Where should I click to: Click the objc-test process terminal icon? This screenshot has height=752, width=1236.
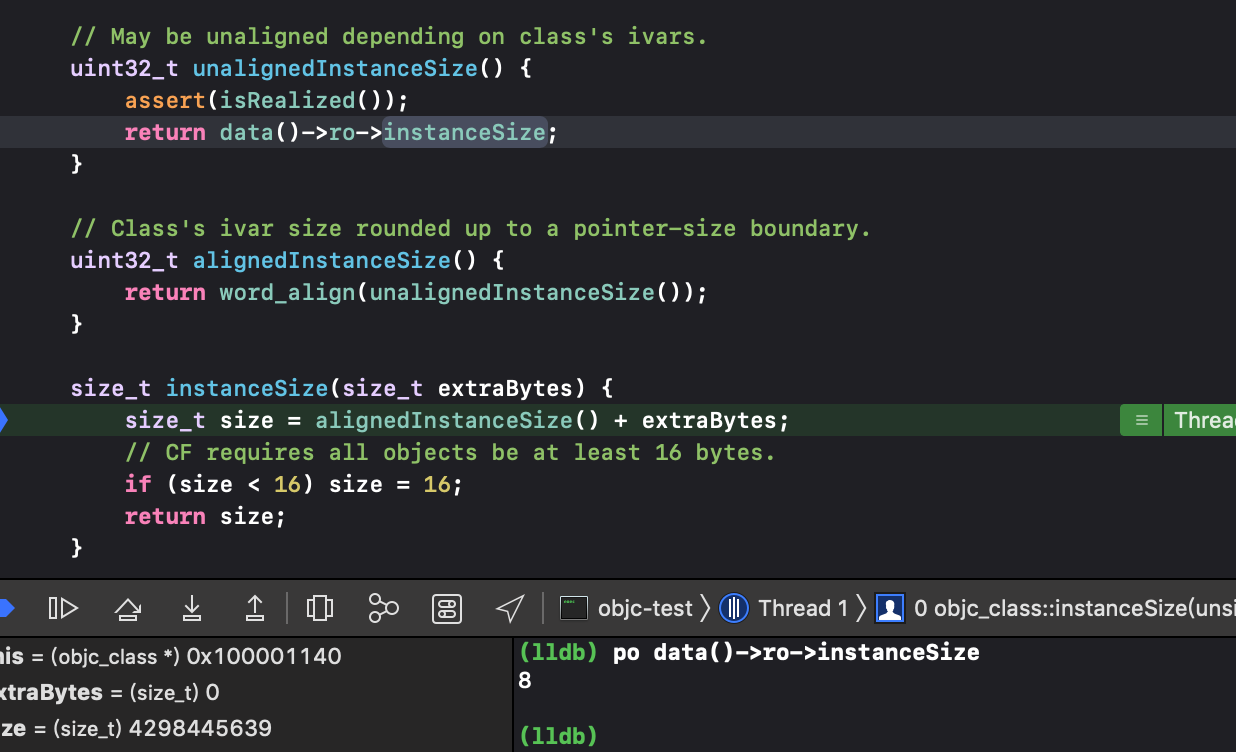click(574, 608)
